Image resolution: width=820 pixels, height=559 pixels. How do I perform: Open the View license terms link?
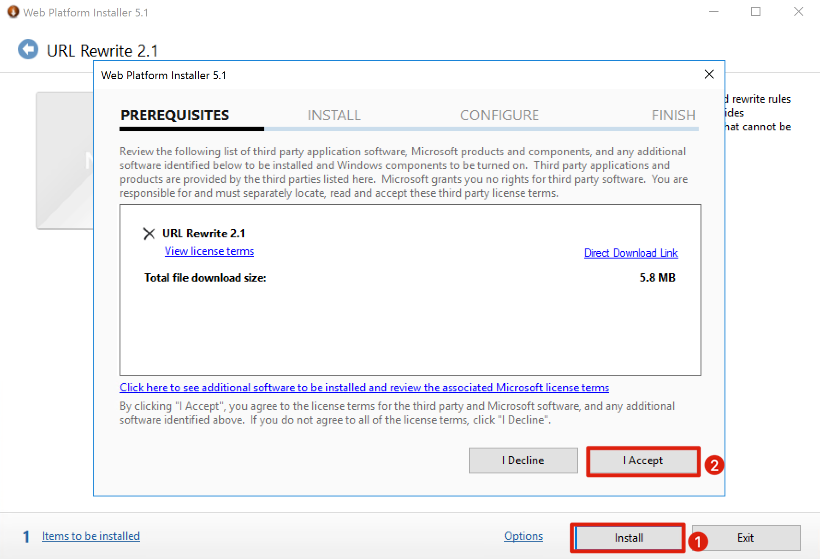209,251
